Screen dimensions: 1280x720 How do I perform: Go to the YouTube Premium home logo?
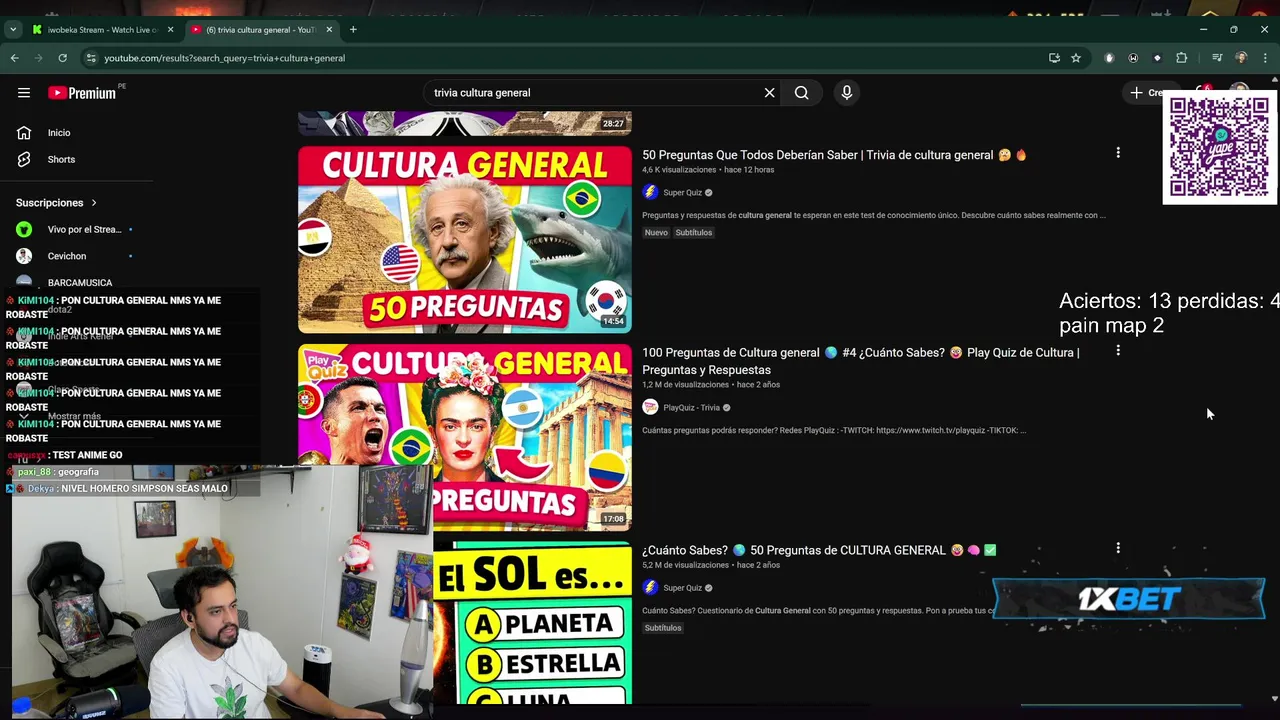tap(84, 93)
